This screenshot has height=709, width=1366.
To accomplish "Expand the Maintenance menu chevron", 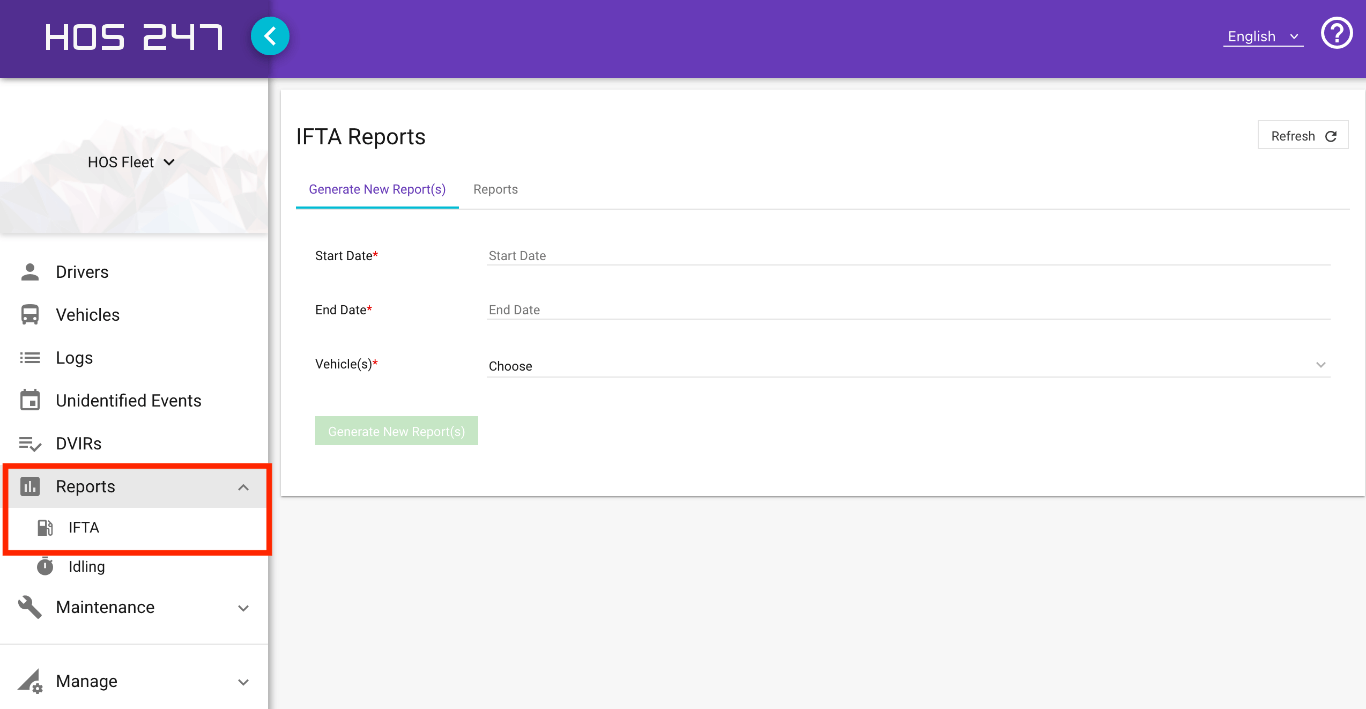I will point(243,608).
